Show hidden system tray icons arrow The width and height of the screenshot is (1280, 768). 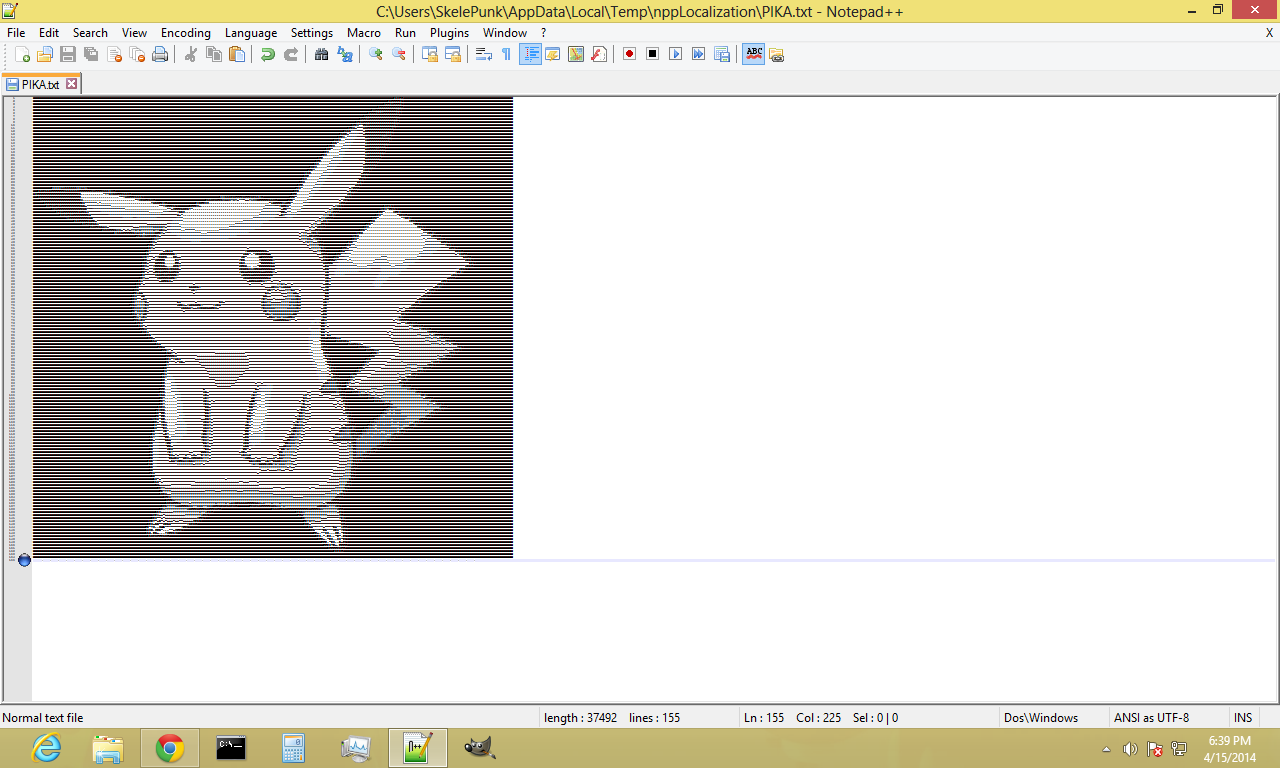(x=1106, y=749)
